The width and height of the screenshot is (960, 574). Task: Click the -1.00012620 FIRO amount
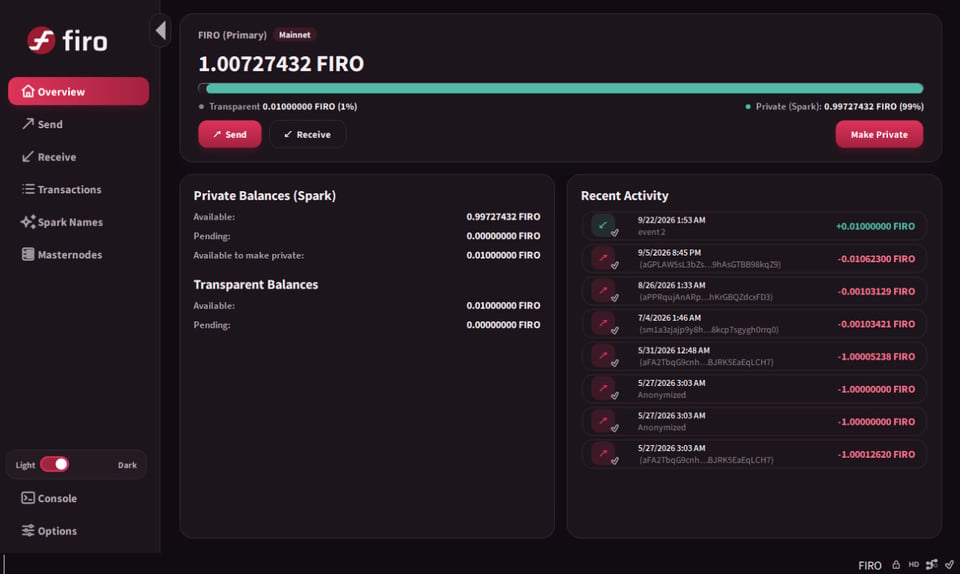(x=876, y=454)
